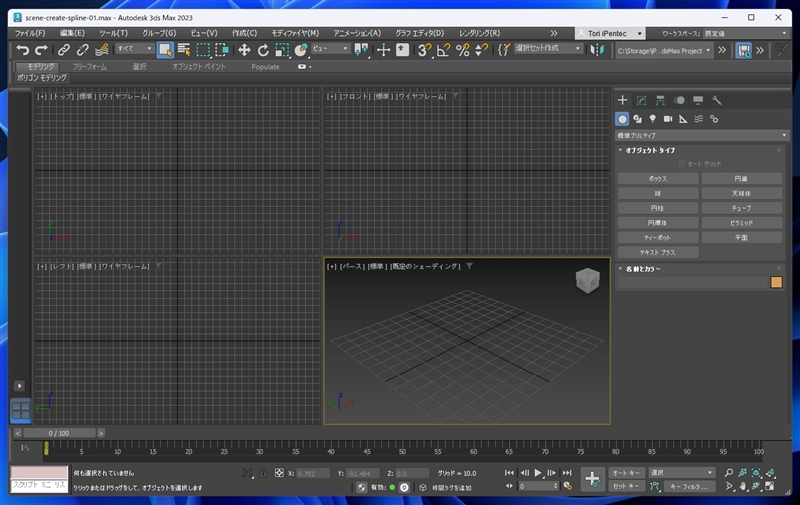Activate the Select Object tool
The width and height of the screenshot is (800, 505).
165,50
